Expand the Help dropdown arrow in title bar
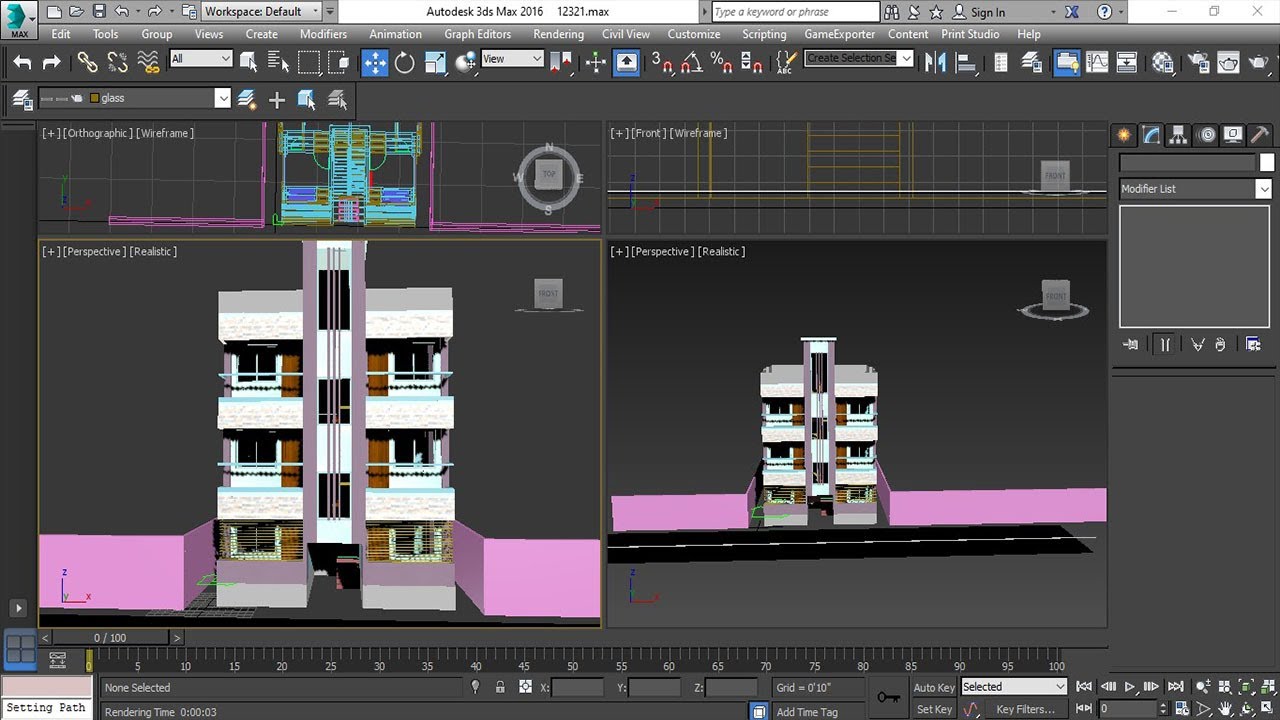 1119,12
